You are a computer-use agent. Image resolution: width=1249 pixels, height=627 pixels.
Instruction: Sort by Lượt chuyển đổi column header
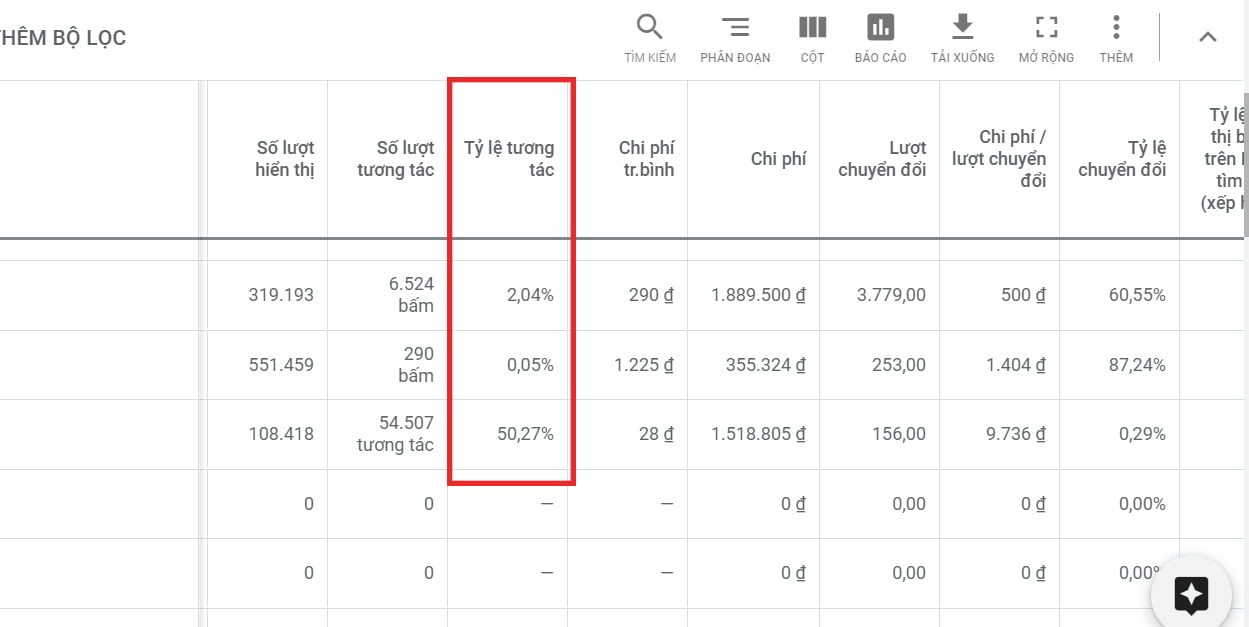(882, 159)
